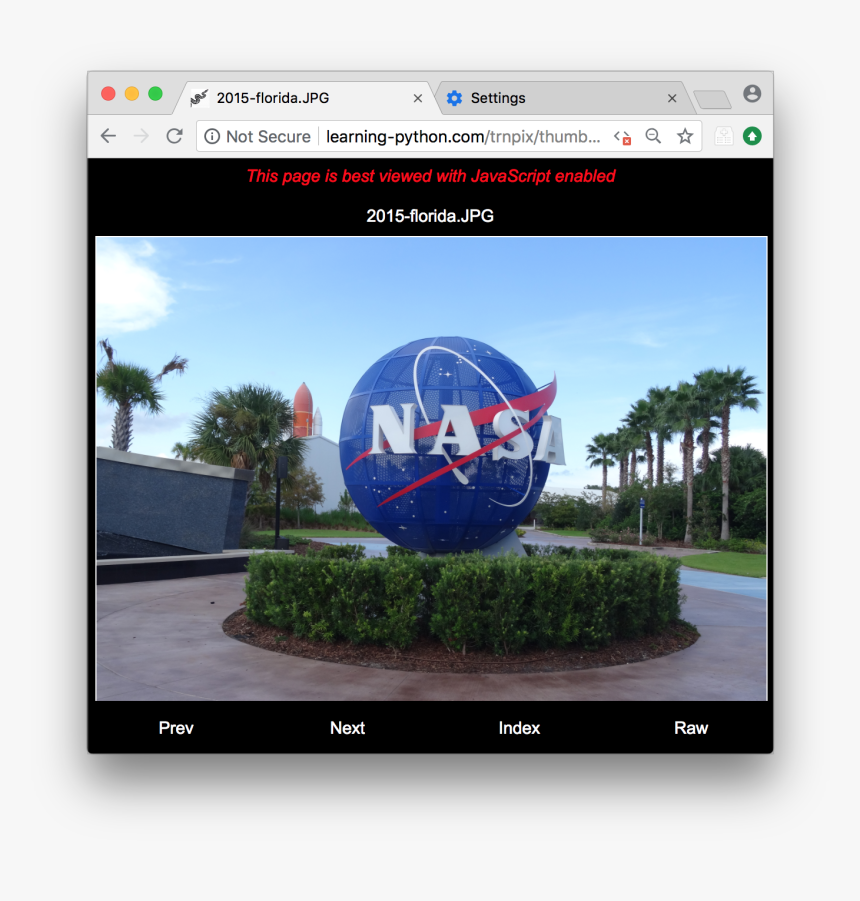Screen dimensions: 860x901
Task: Open site info via Not Secure indicator
Action: point(257,137)
